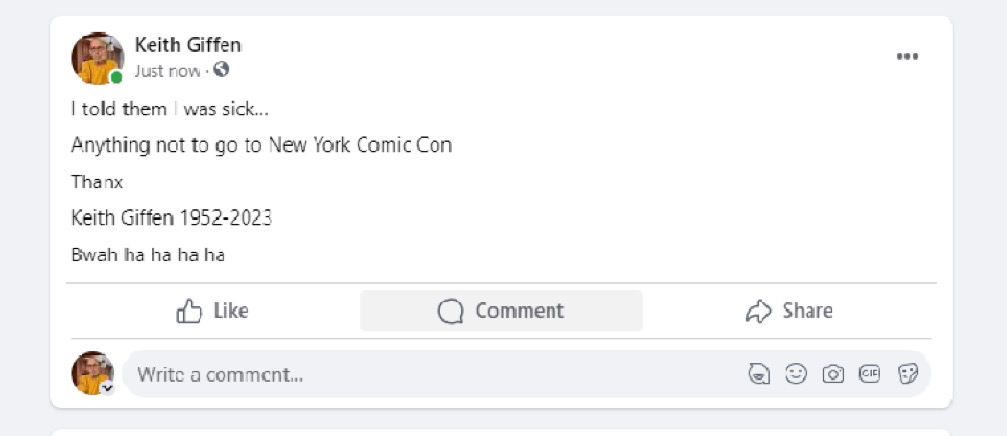Open the three-dot post options menu
1007x436 pixels.
click(x=907, y=57)
